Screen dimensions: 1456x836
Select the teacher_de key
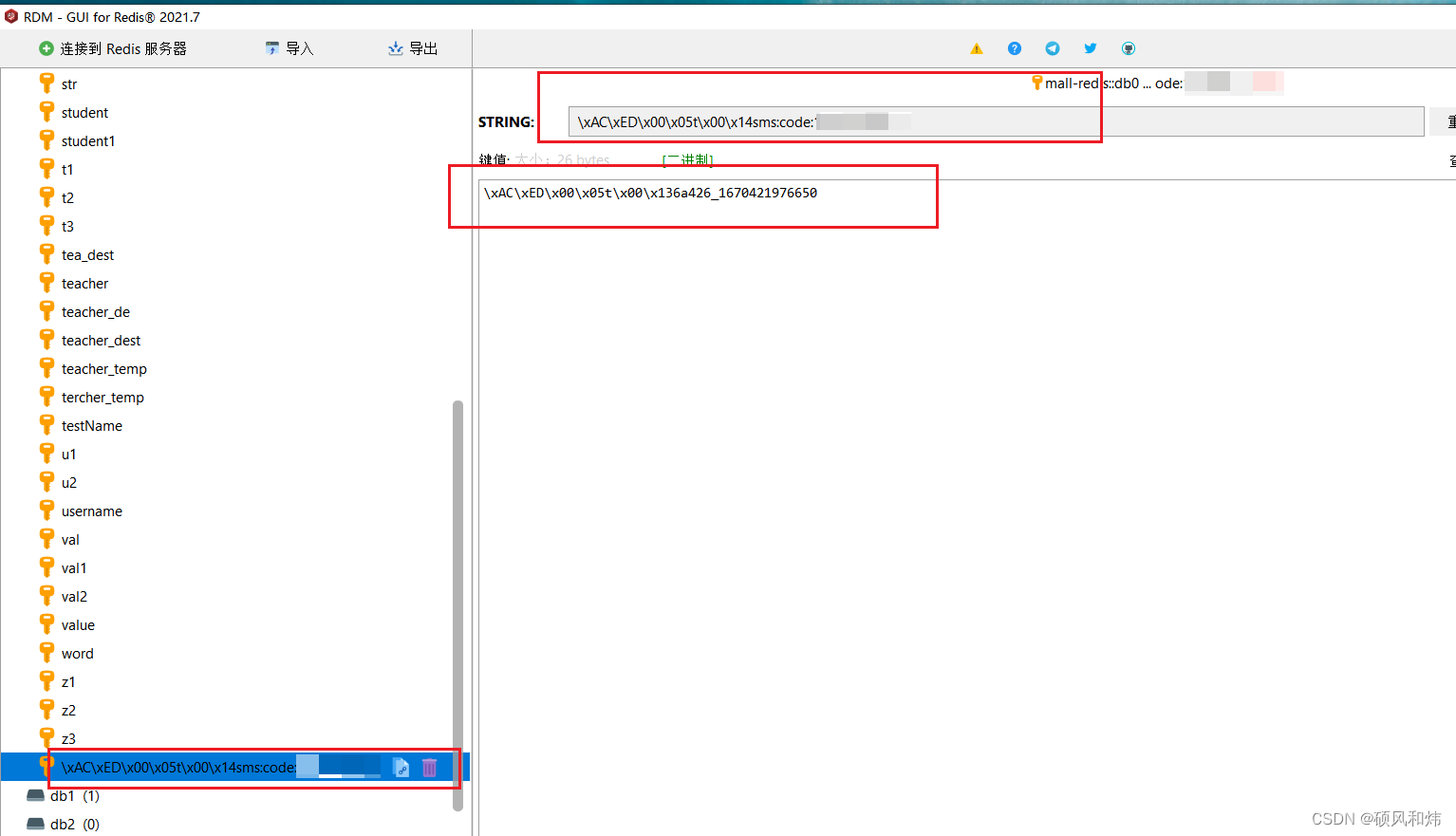96,312
